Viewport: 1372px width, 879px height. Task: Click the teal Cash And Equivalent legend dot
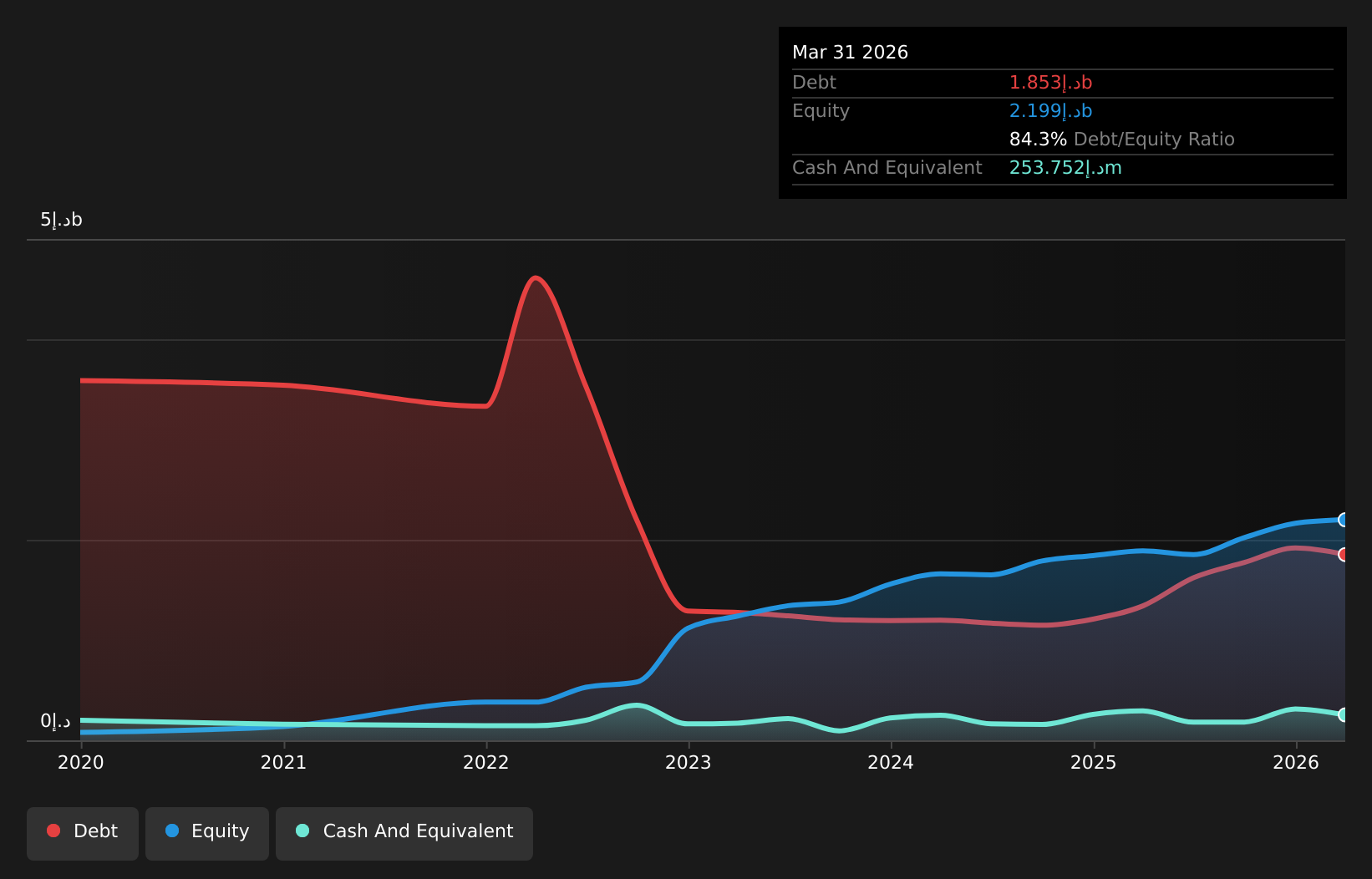coord(302,831)
